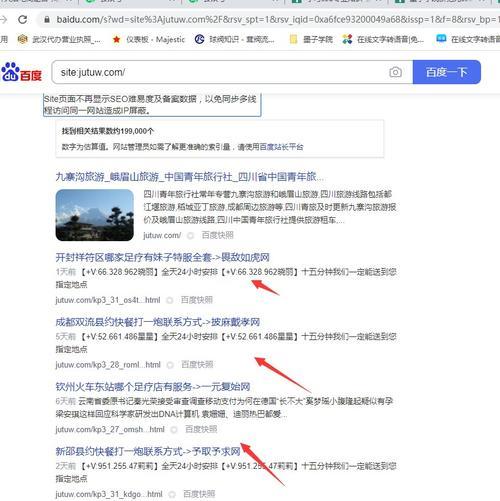Screen dimensions: 500x501
Task: Reload the page with the refresh icon
Action: [x=23, y=20]
